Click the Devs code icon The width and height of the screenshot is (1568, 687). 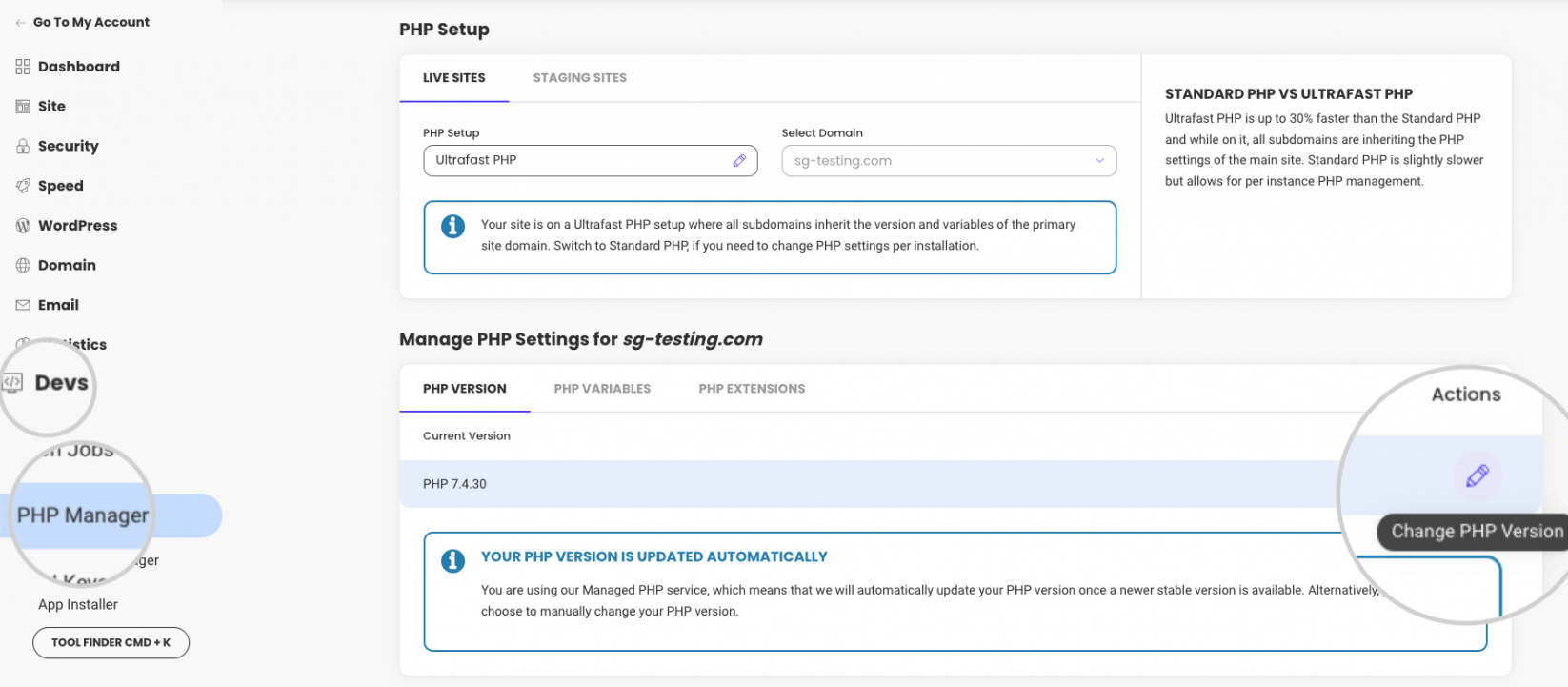[12, 383]
